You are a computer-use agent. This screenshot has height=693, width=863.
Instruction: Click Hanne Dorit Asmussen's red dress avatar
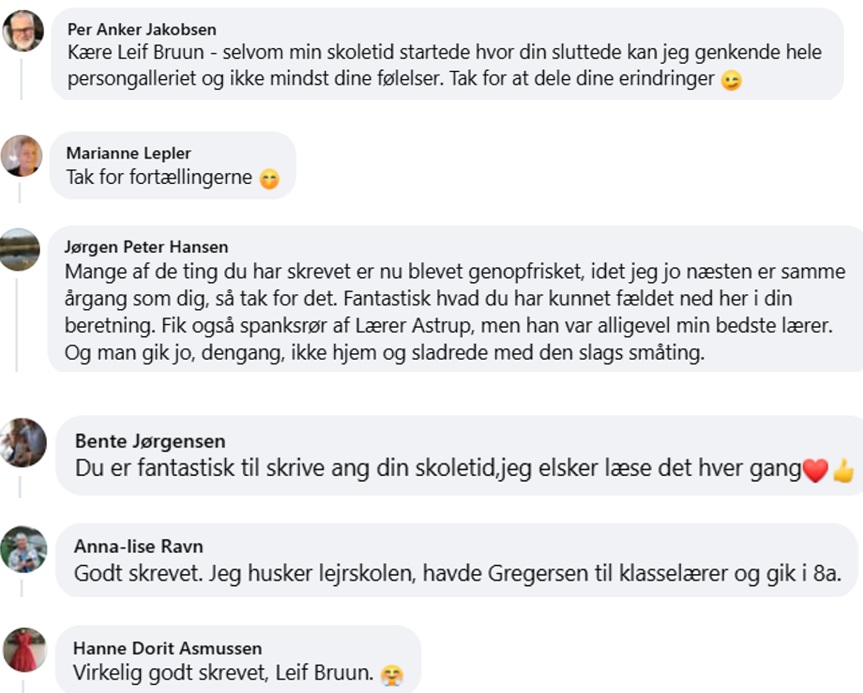click(25, 650)
